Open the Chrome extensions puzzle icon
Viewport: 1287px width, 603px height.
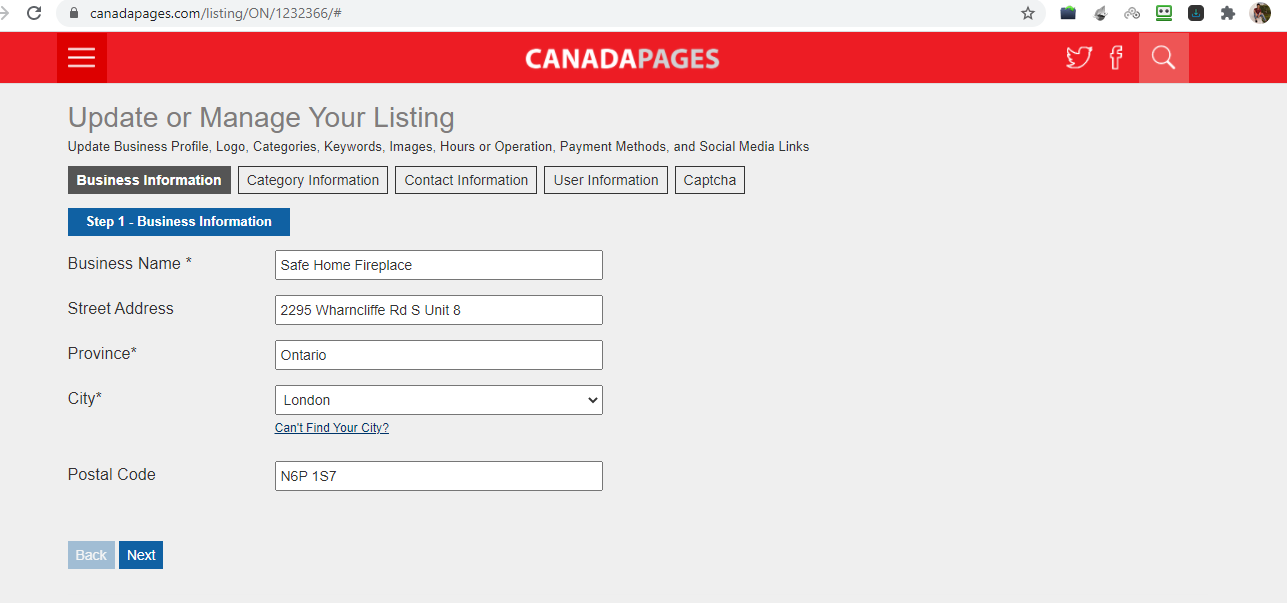pyautogui.click(x=1228, y=13)
